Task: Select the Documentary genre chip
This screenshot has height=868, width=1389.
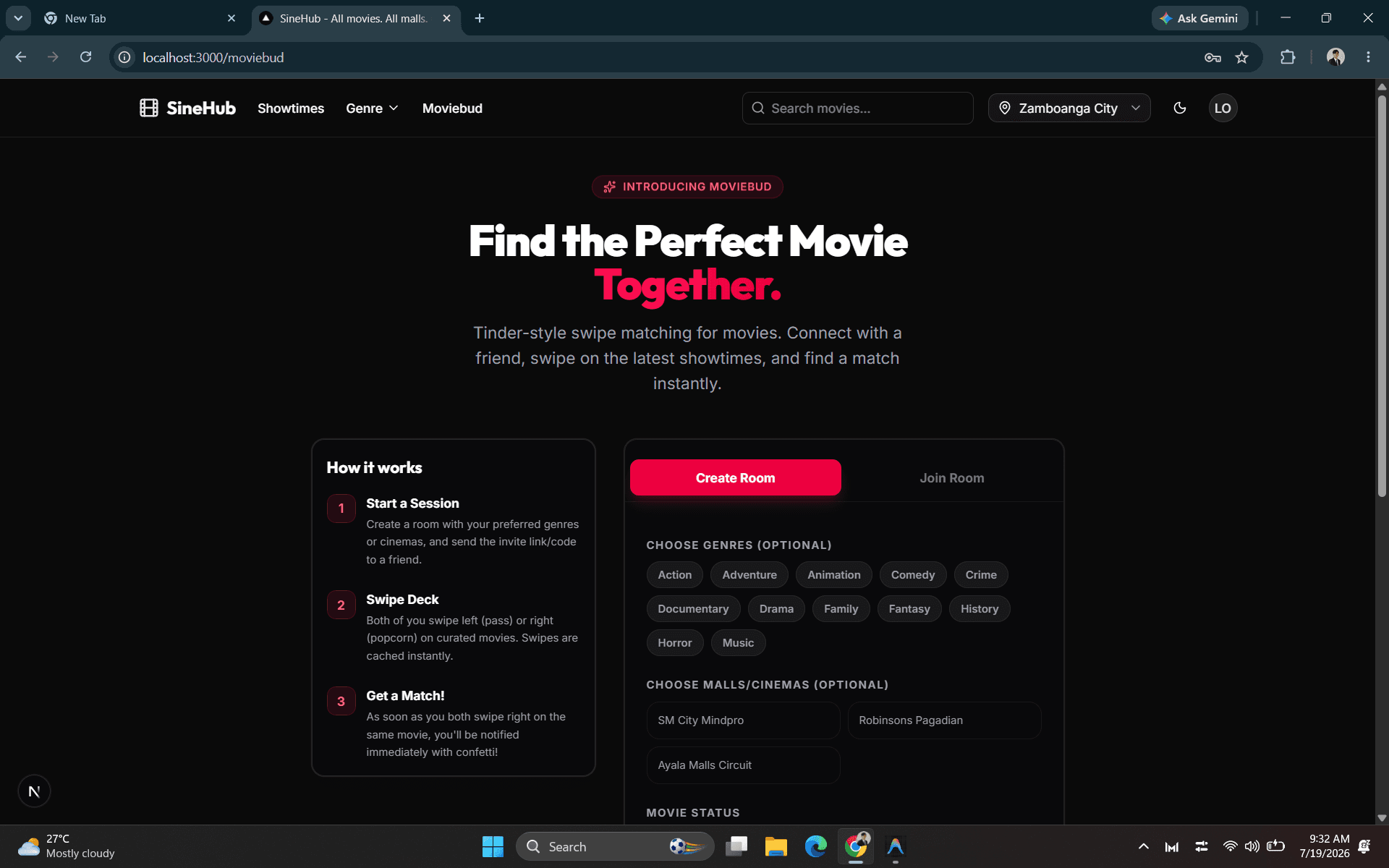Action: (693, 609)
